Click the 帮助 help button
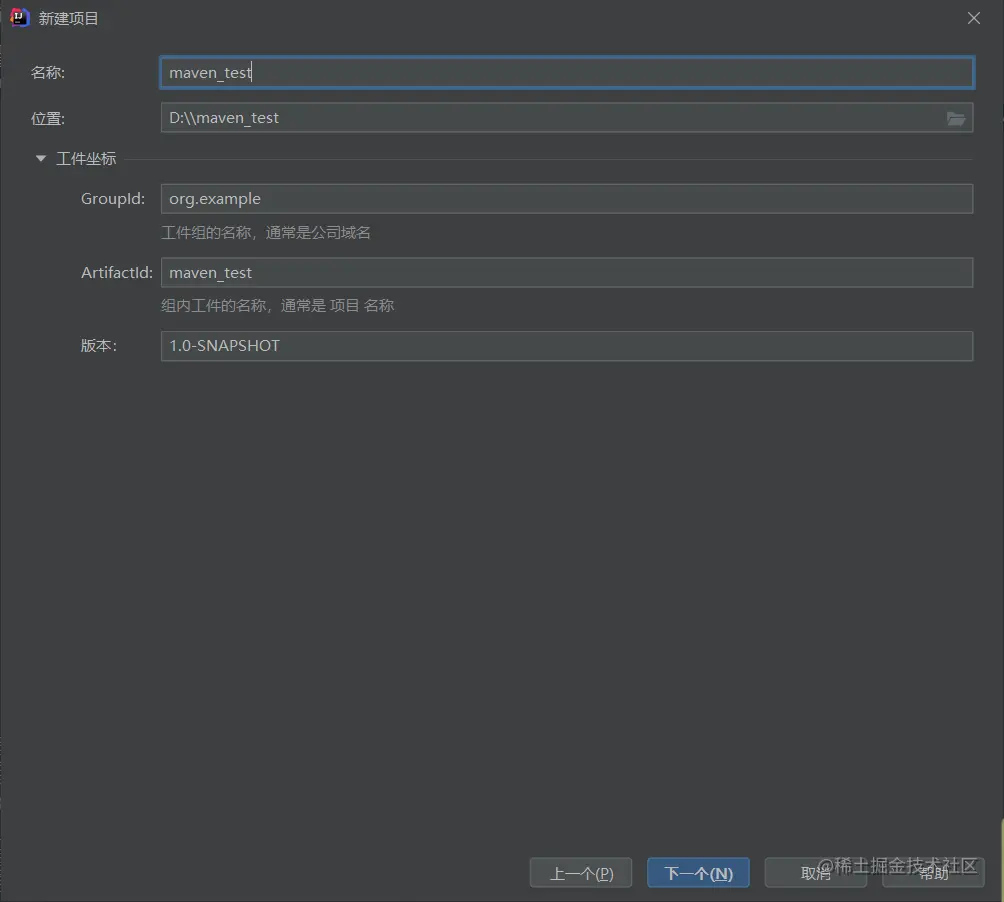 tap(933, 873)
